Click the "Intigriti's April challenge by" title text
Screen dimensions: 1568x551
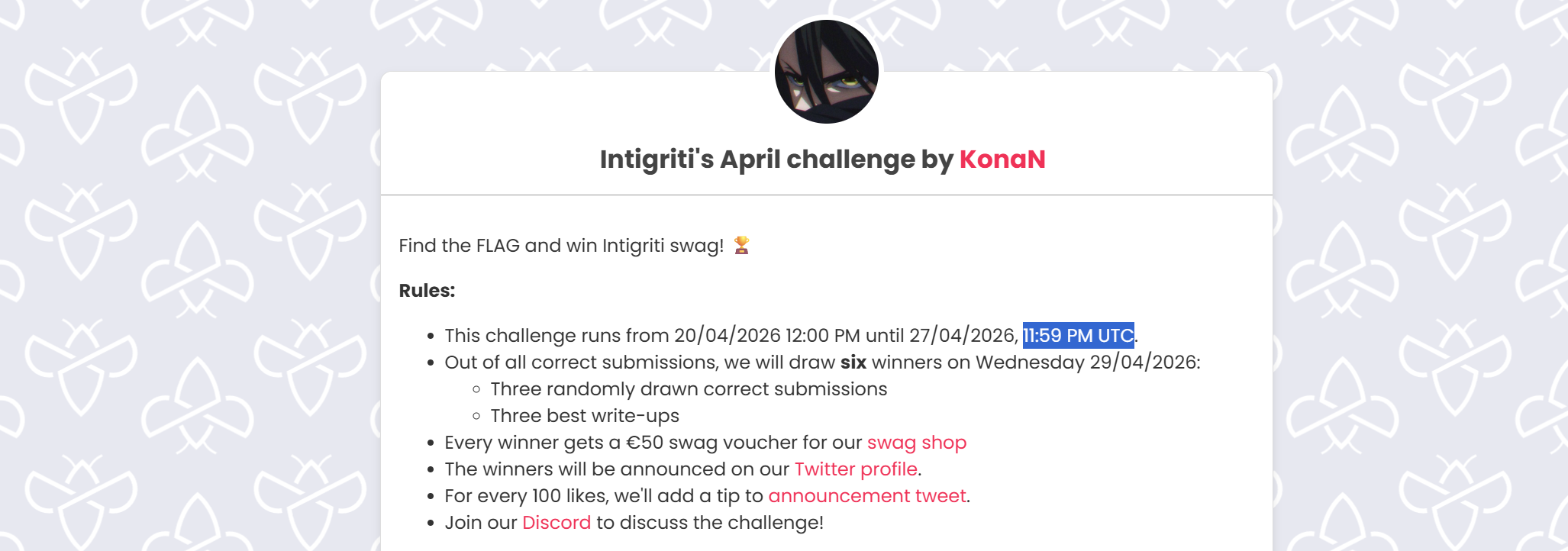tap(776, 159)
